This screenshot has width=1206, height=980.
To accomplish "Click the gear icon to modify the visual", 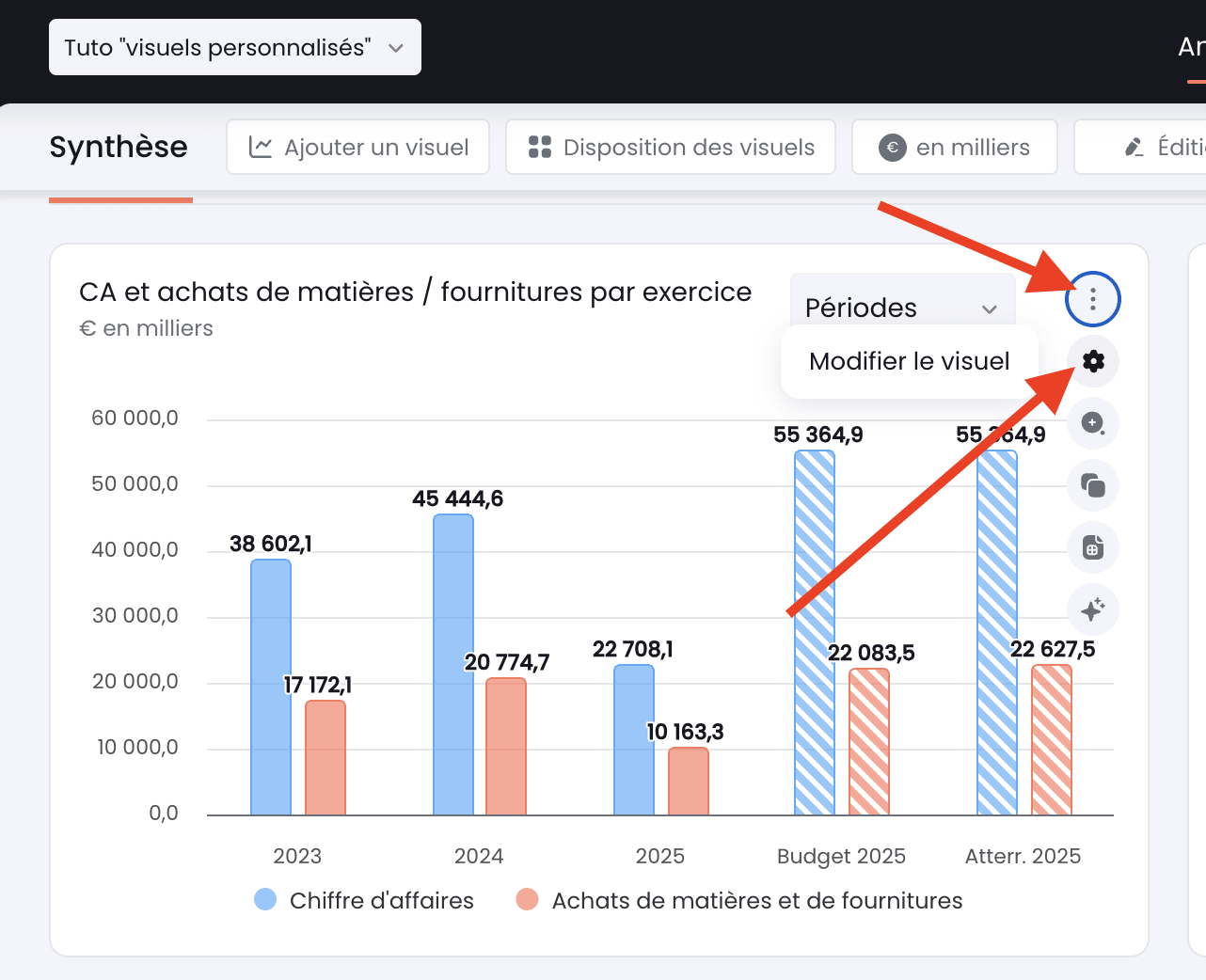I will tap(1093, 361).
